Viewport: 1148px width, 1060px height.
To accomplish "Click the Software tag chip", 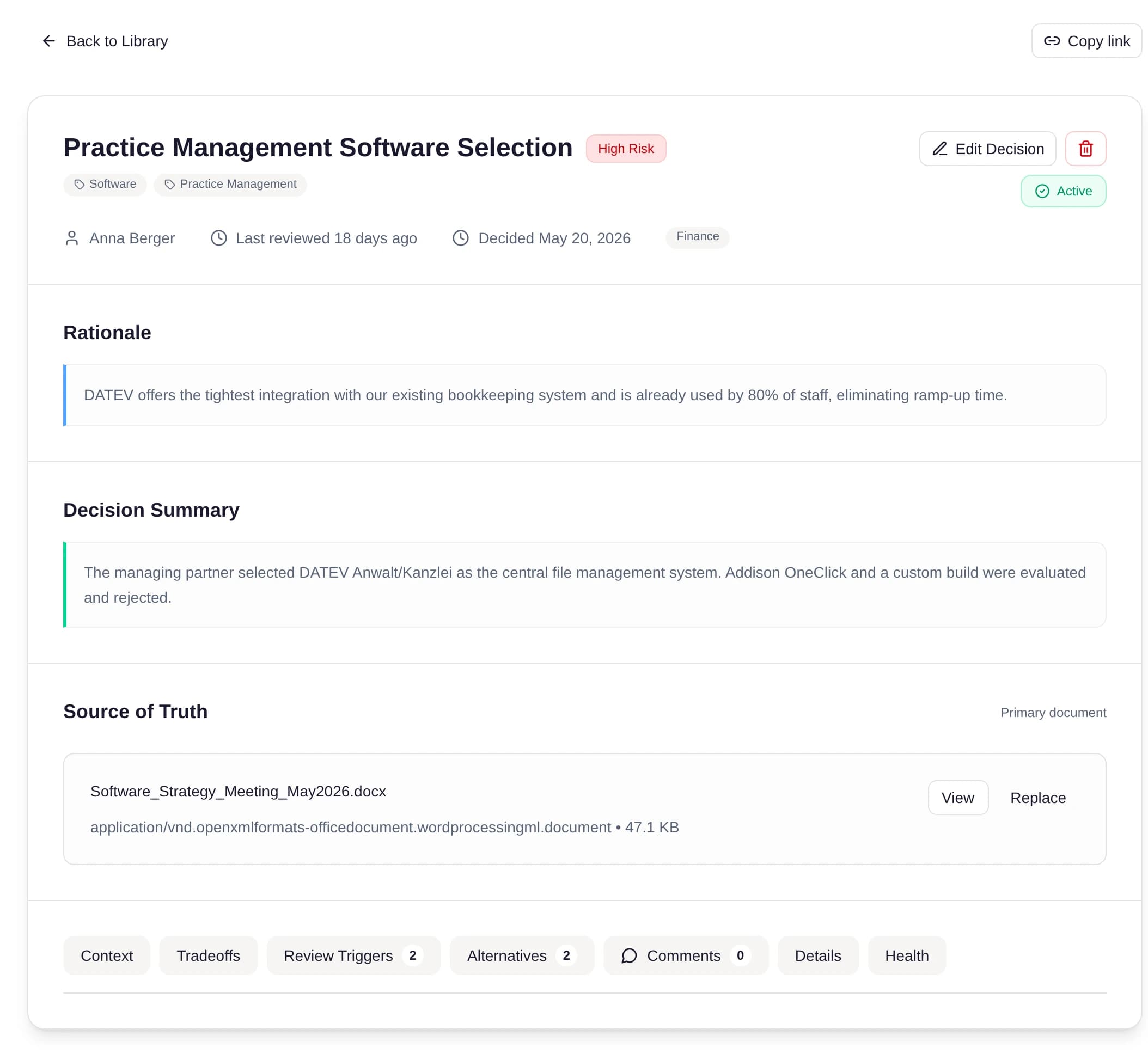I will coord(105,185).
